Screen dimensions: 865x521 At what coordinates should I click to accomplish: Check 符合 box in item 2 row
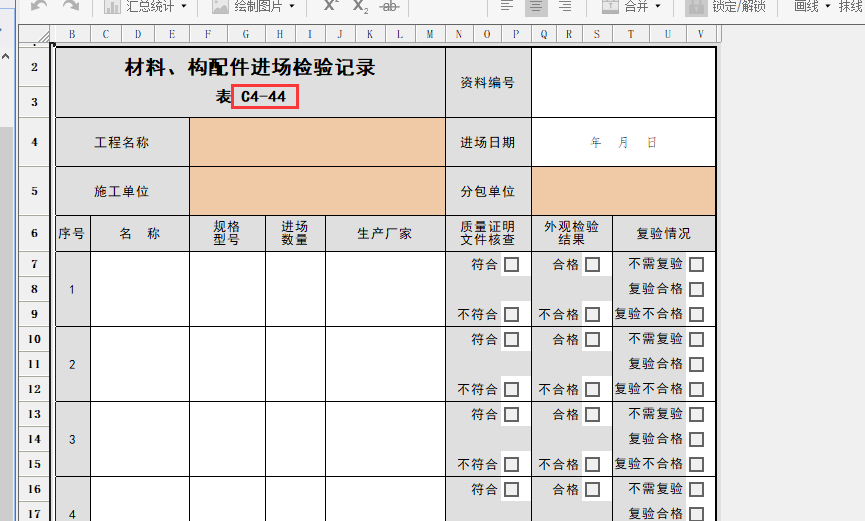(x=511, y=339)
